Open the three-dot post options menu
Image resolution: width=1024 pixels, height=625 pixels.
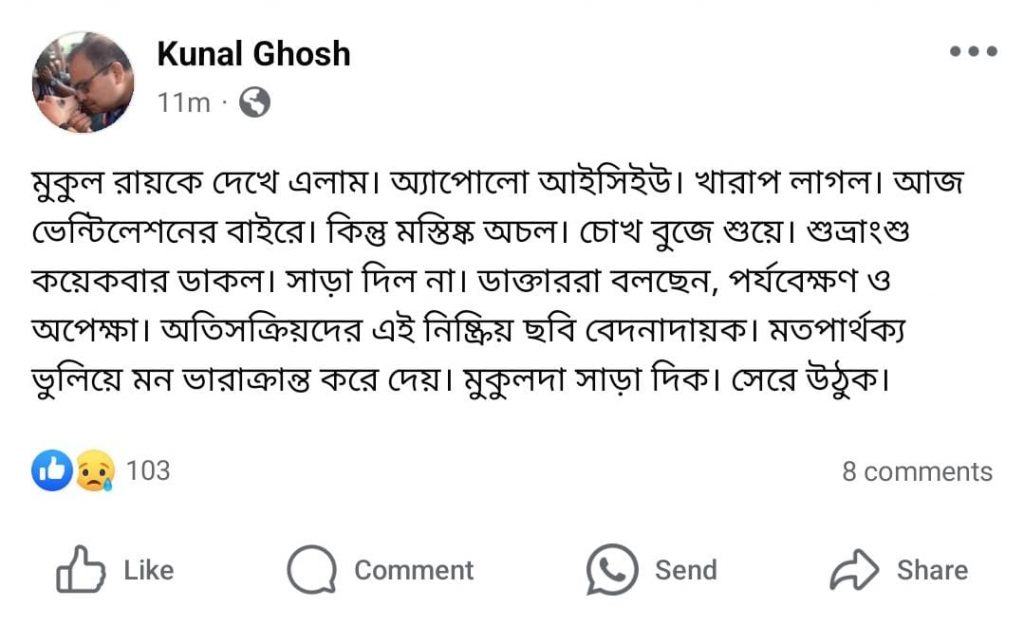pyautogui.click(x=973, y=52)
